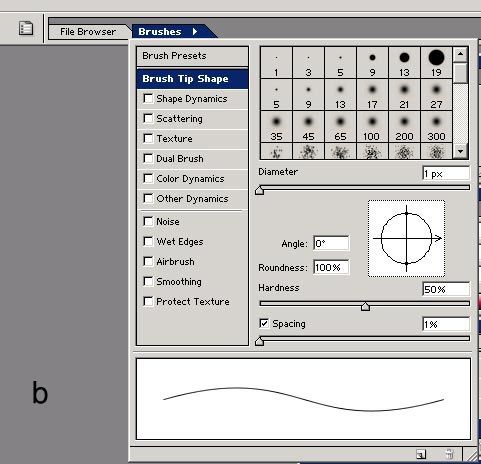Open the Shape Dynamics settings label
Screen dimensions: 481x464
point(192,99)
